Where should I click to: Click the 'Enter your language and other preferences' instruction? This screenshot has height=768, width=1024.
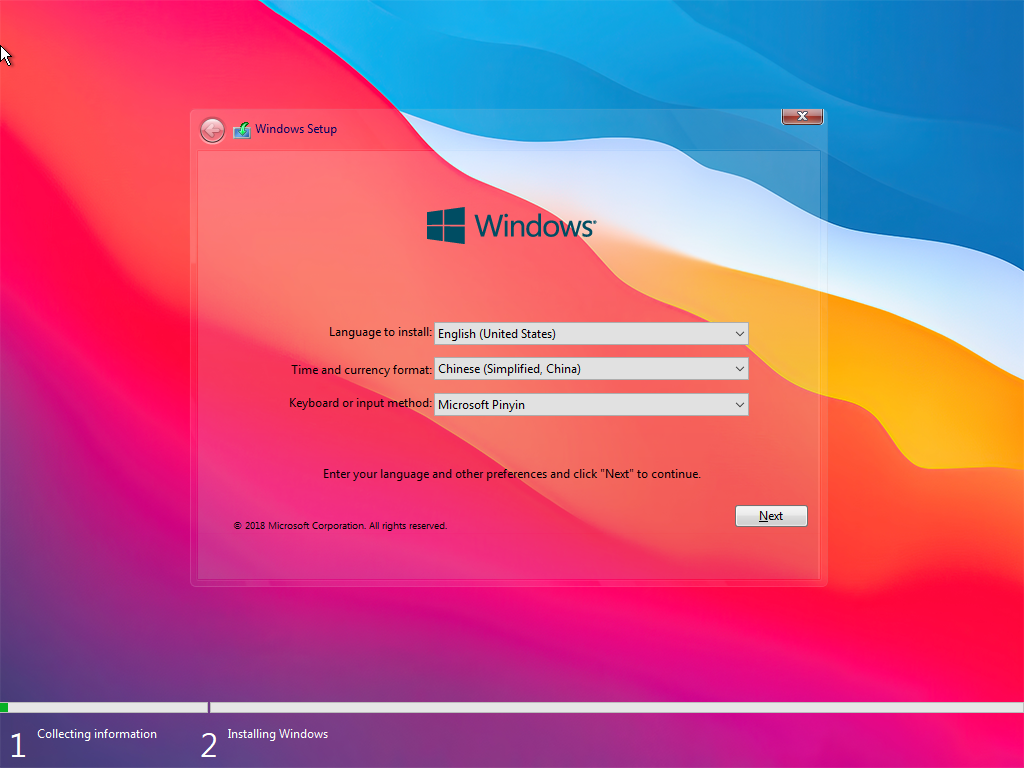512,474
